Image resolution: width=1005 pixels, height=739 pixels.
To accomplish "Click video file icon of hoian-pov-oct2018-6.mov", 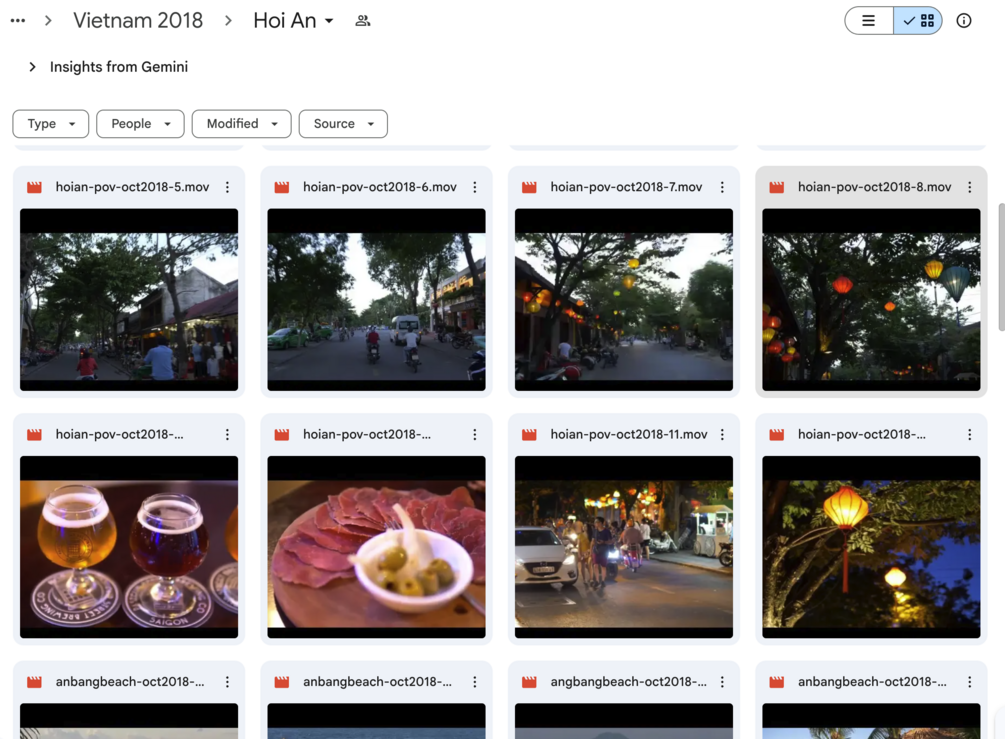I will tap(282, 187).
